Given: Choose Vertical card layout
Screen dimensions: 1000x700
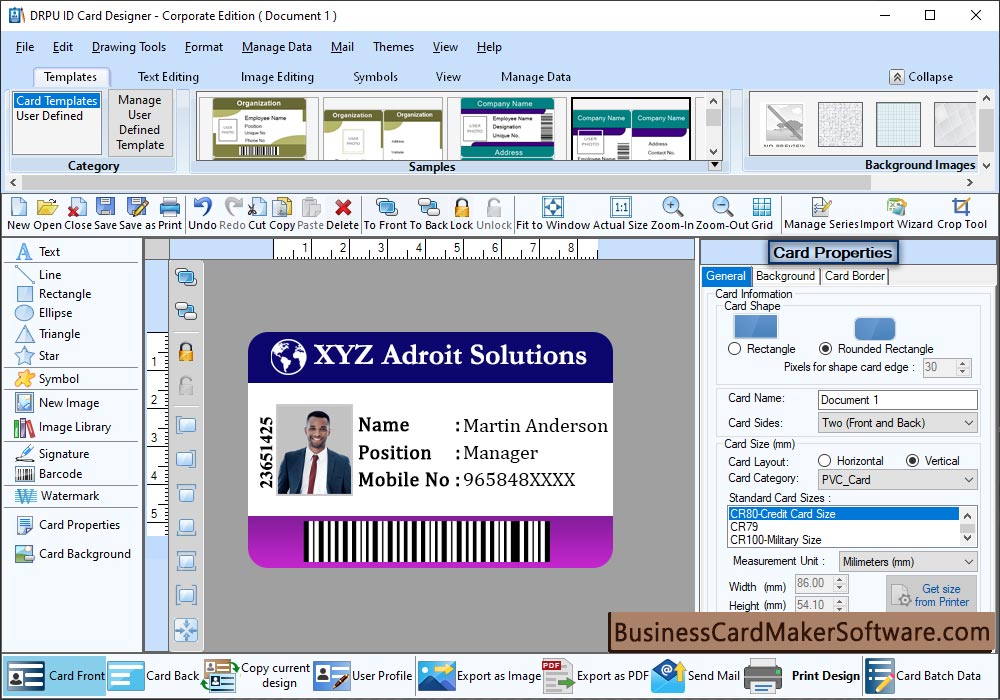Looking at the screenshot, I should pyautogui.click(x=913, y=460).
